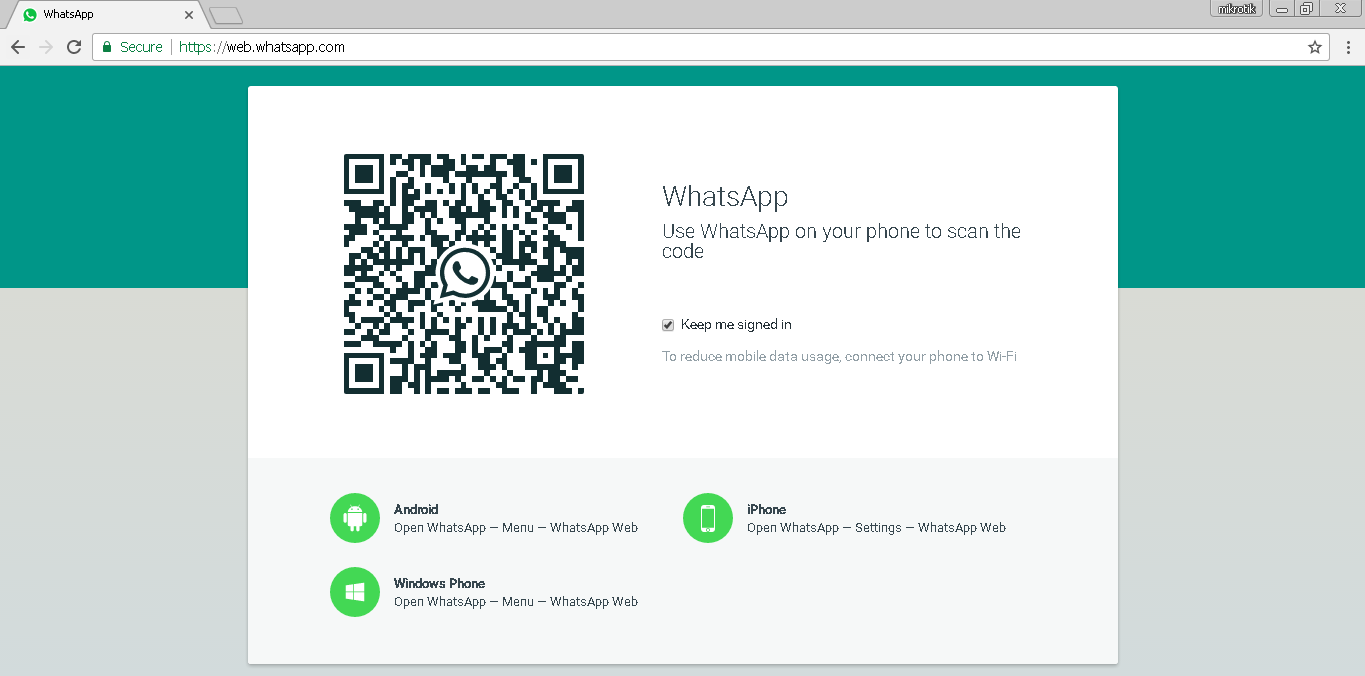Viewport: 1365px width, 676px height.
Task: Uncheck the Keep me signed in checkbox
Action: [668, 325]
